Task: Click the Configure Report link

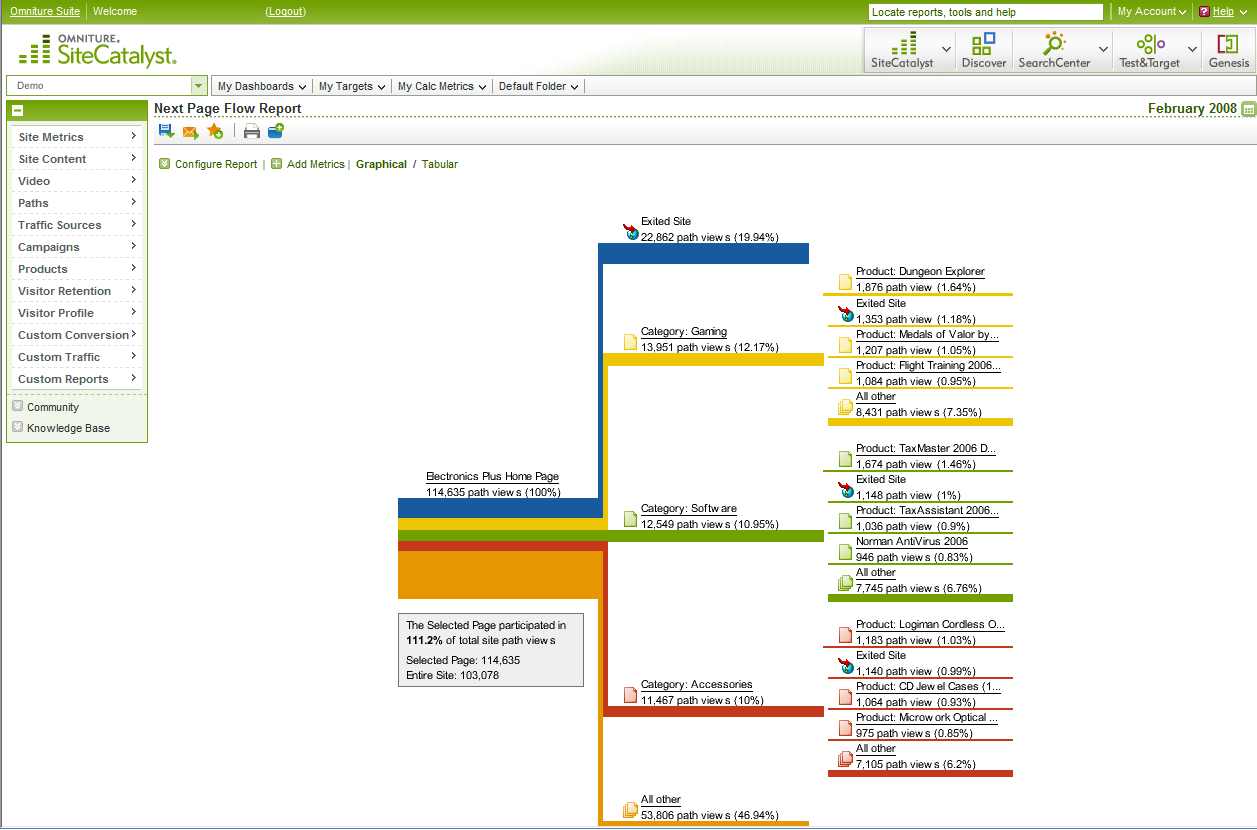Action: click(x=214, y=163)
